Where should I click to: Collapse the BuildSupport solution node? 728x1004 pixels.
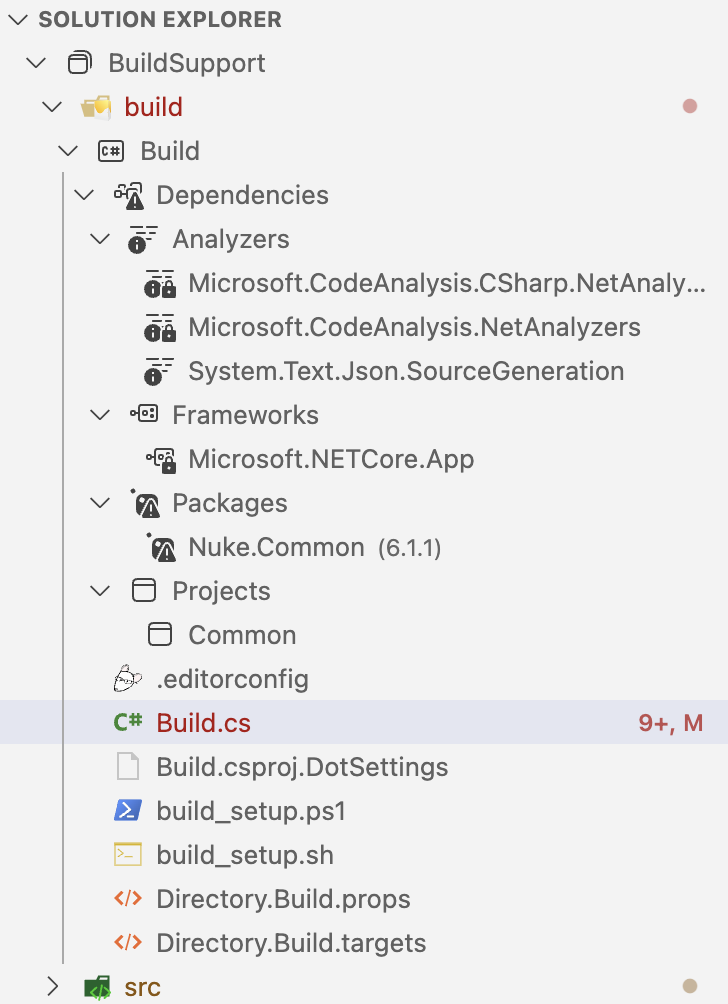click(35, 62)
